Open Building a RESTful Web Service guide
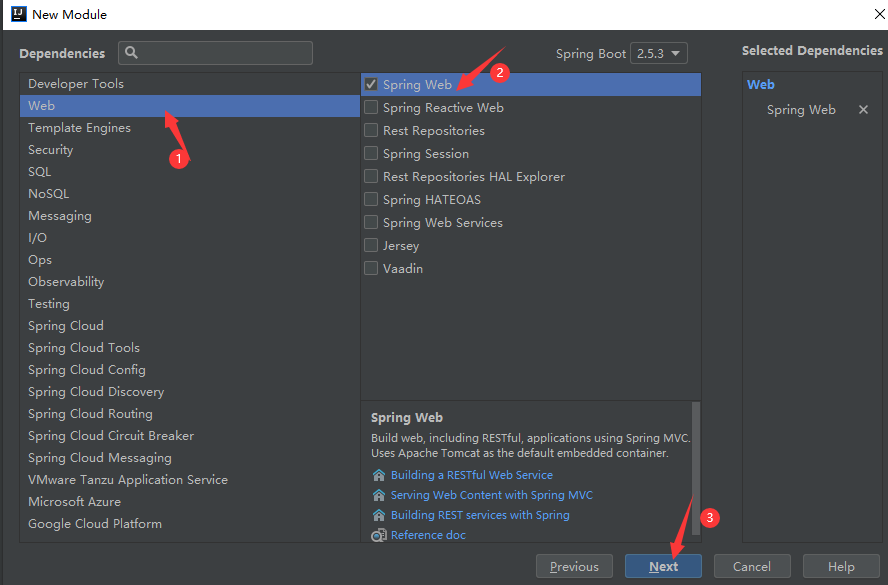The height and width of the screenshot is (585, 888). tap(472, 475)
